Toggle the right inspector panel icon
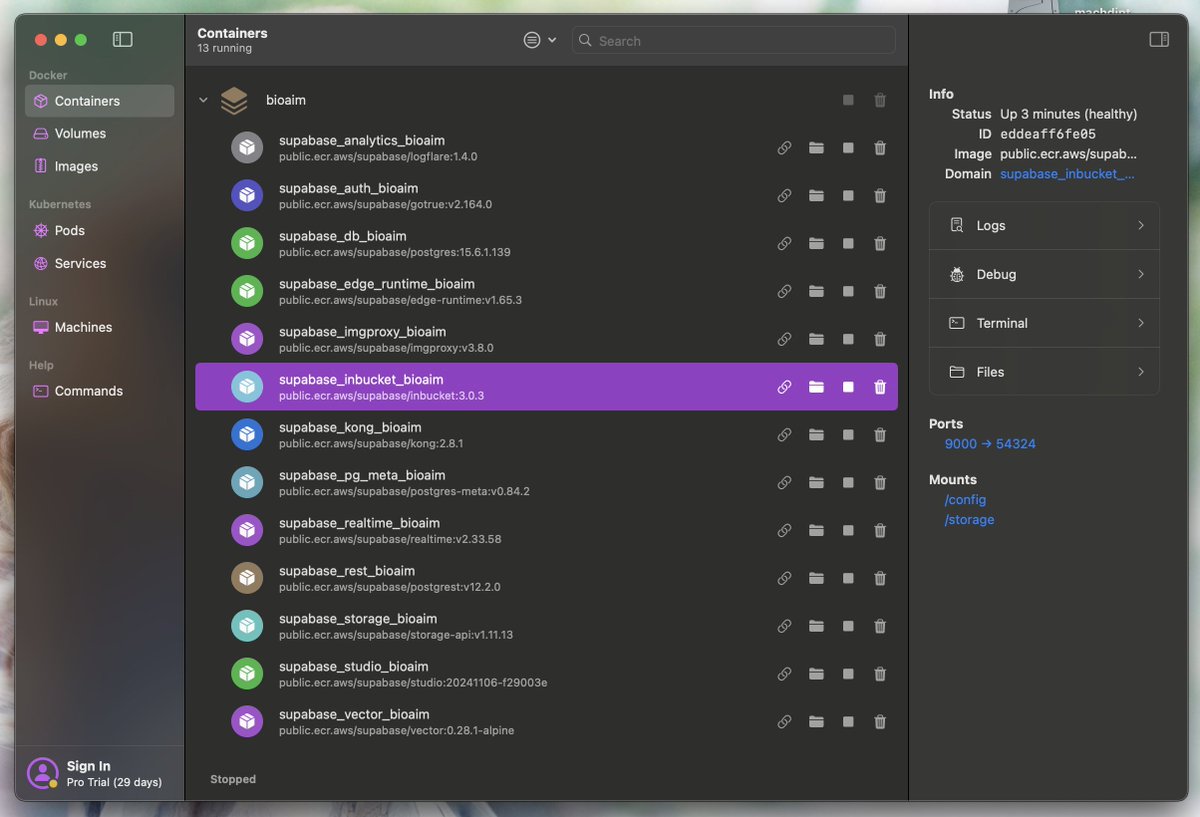1200x817 pixels. pyautogui.click(x=1159, y=40)
